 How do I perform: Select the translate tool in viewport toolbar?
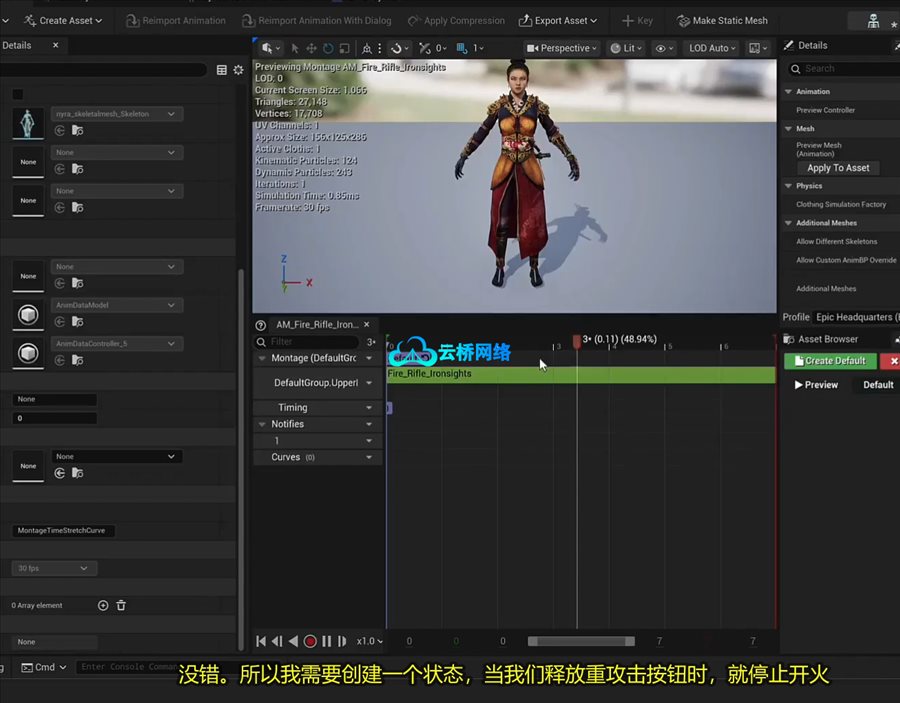[x=311, y=48]
